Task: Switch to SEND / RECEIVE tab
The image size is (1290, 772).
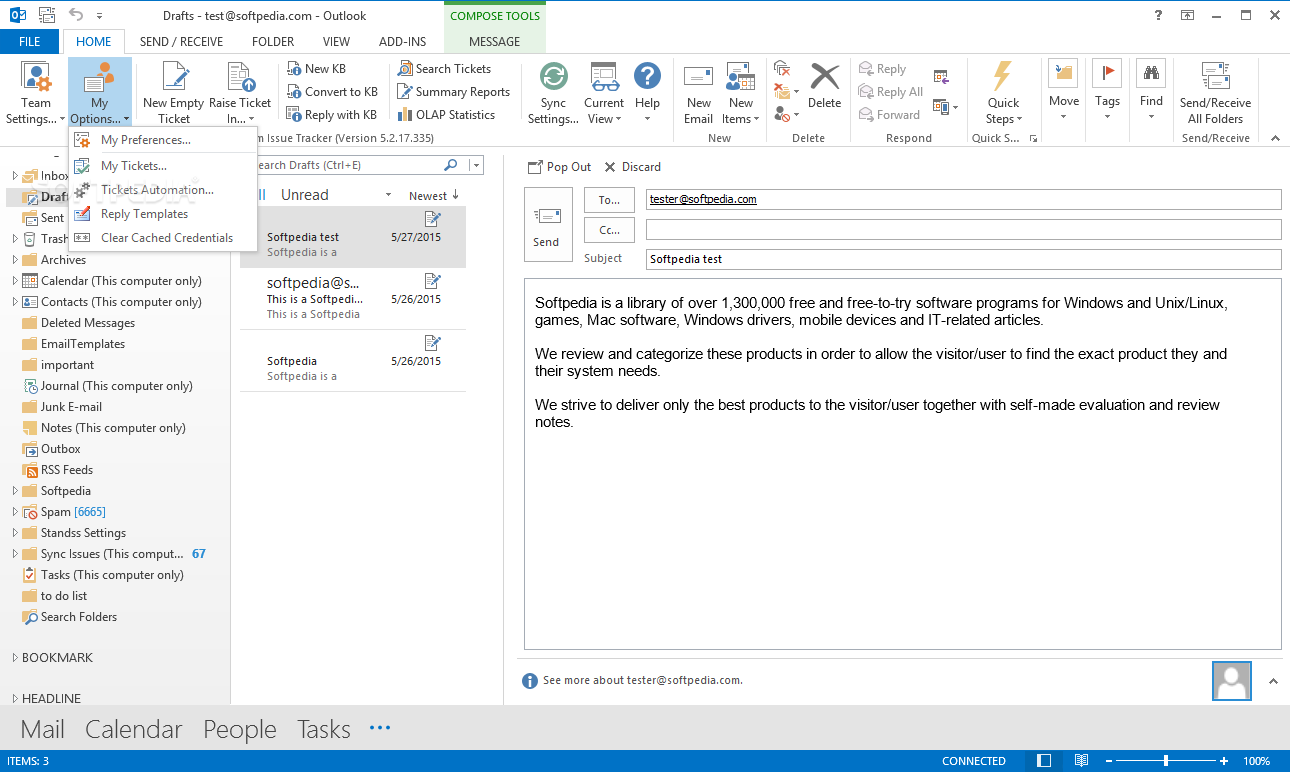Action: point(181,42)
